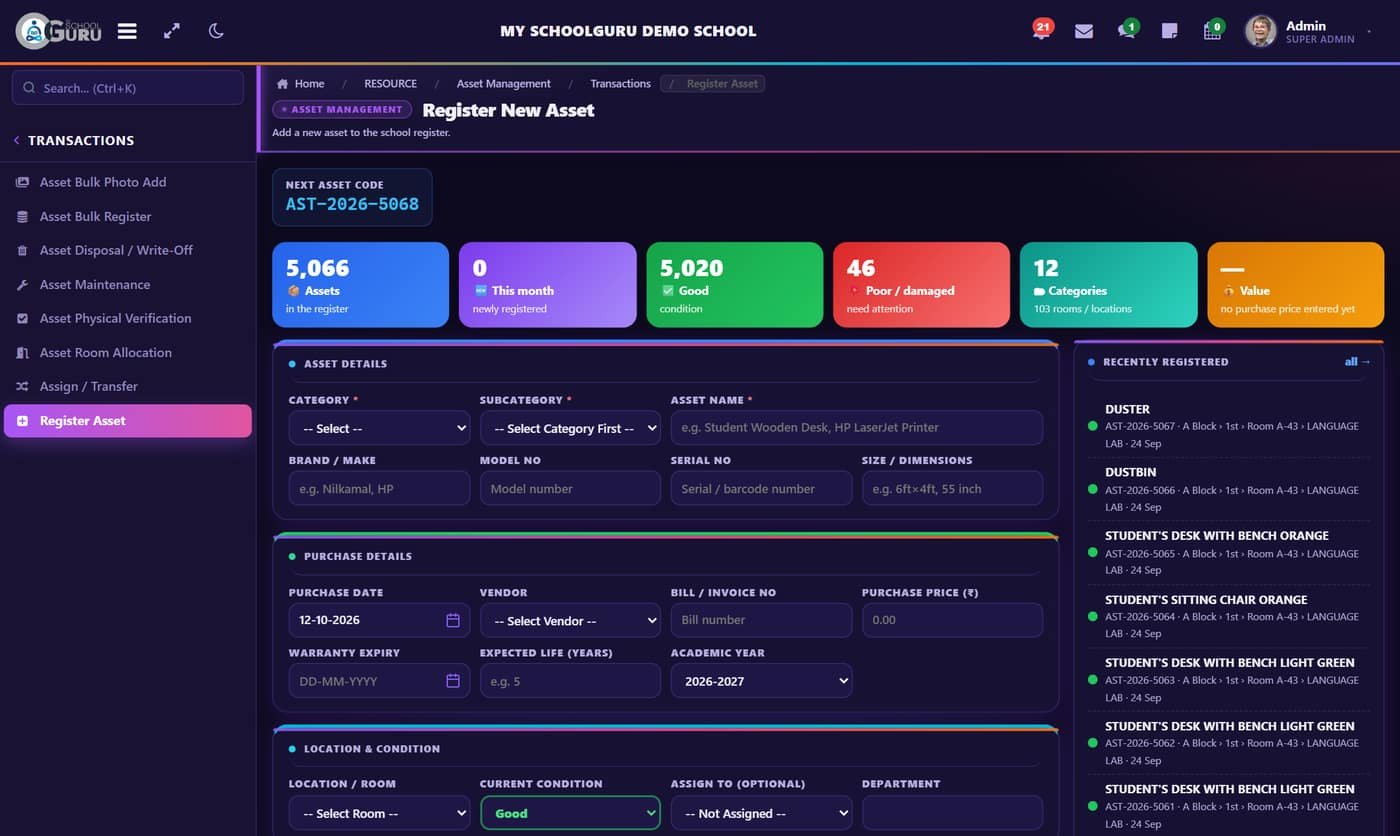The width and height of the screenshot is (1400, 836).
Task: Open the sticky note icon
Action: tap(1169, 31)
